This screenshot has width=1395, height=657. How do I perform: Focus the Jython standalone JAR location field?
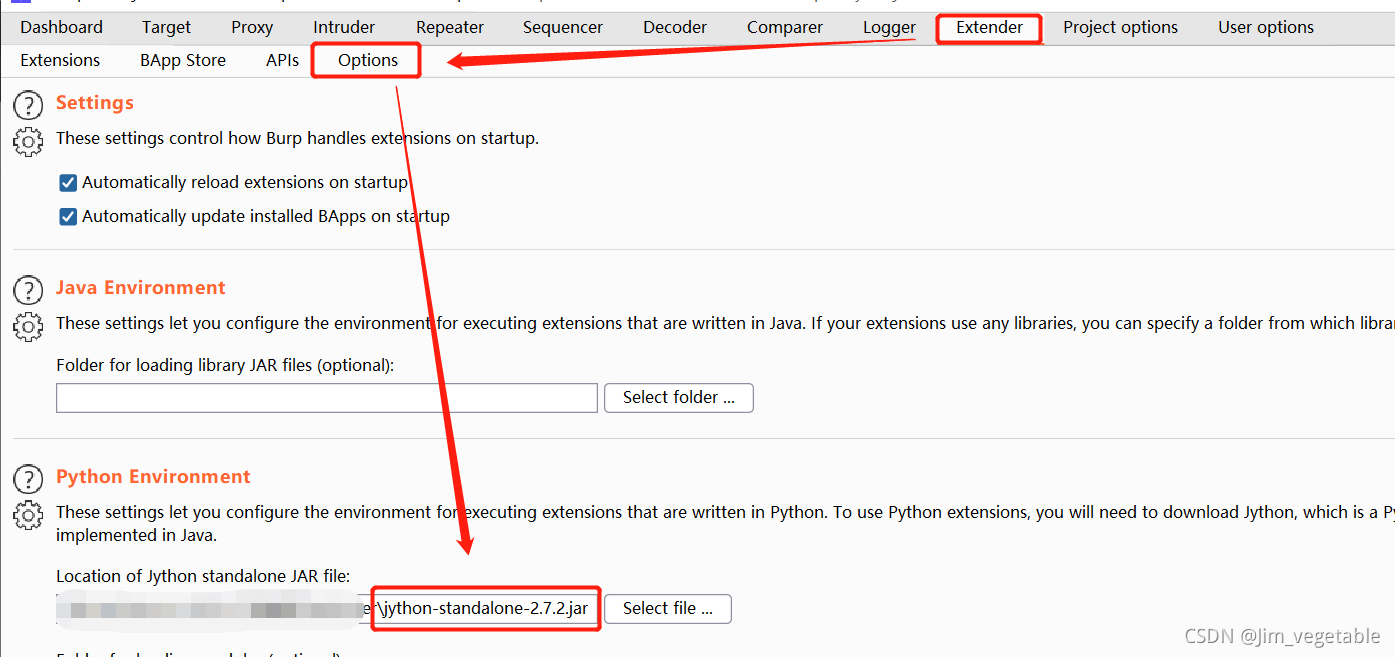point(326,608)
